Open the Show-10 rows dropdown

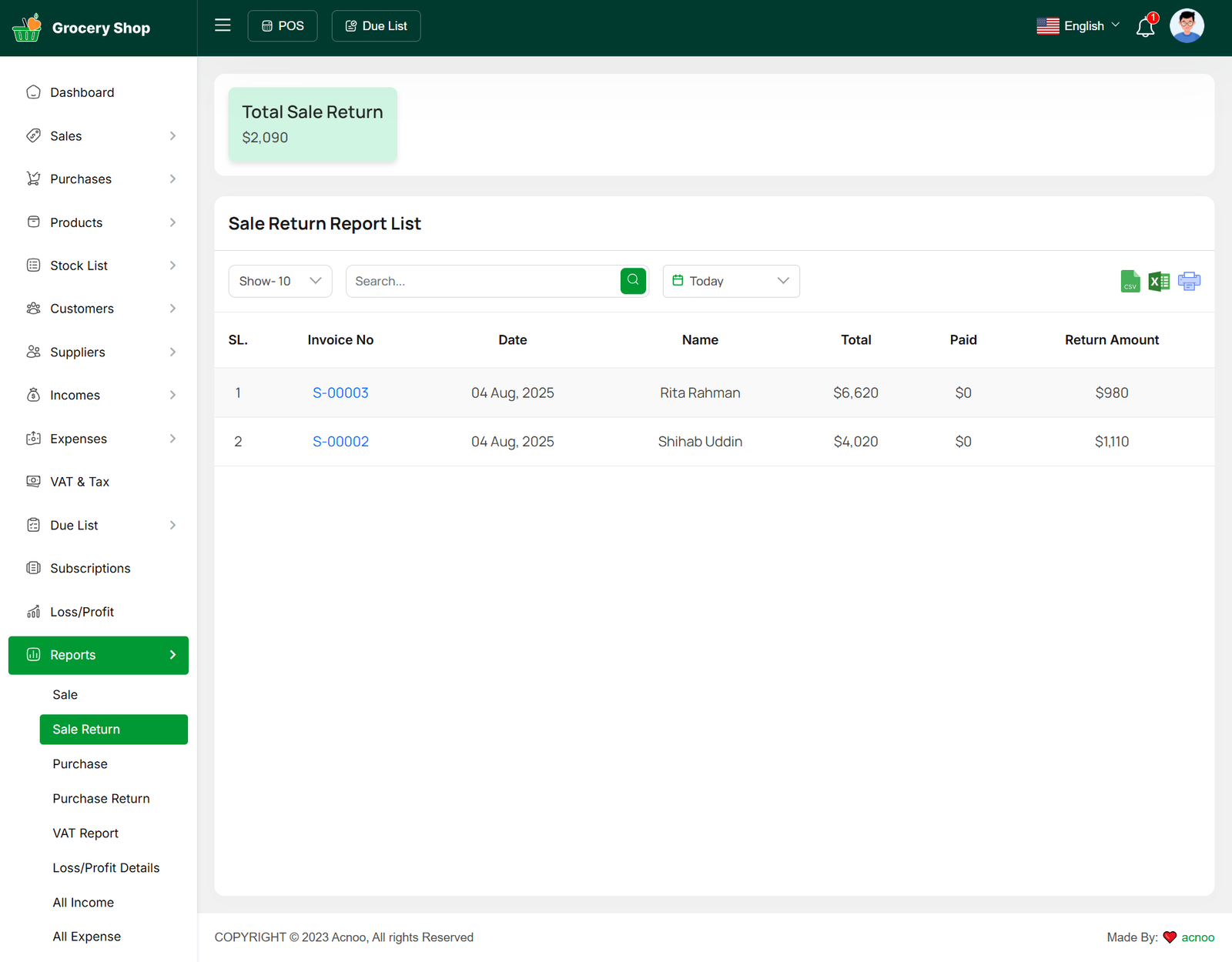click(280, 281)
